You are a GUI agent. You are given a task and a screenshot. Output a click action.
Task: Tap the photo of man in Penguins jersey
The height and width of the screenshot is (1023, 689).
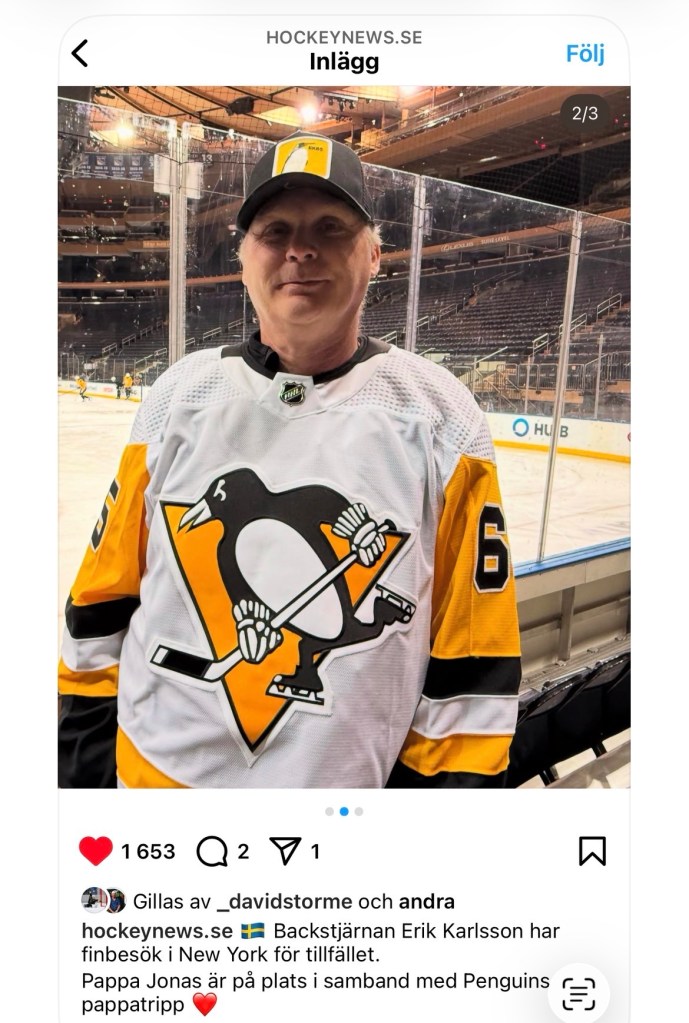pos(344,440)
